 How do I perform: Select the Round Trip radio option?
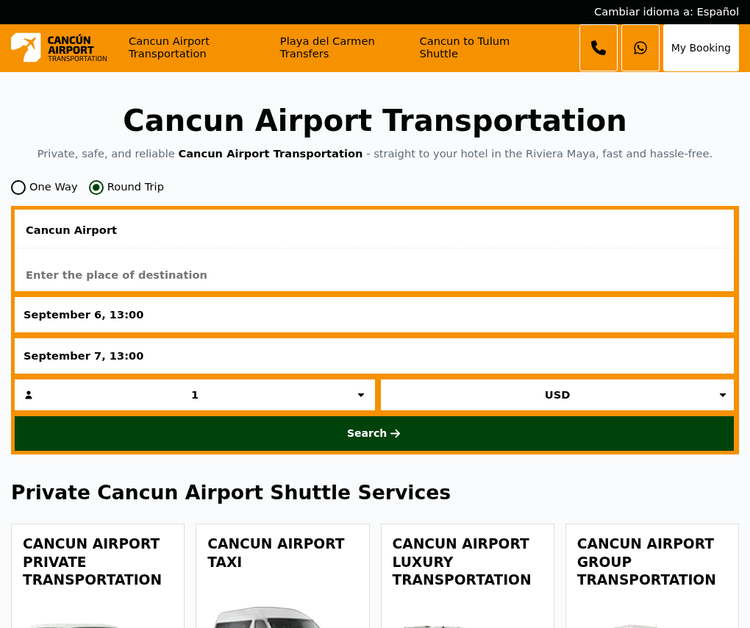[97, 187]
